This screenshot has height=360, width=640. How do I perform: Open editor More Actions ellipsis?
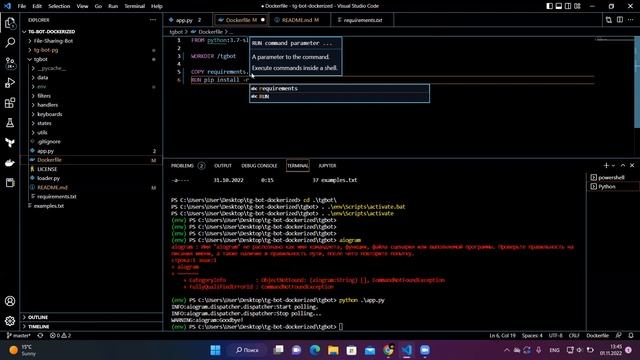pos(631,20)
